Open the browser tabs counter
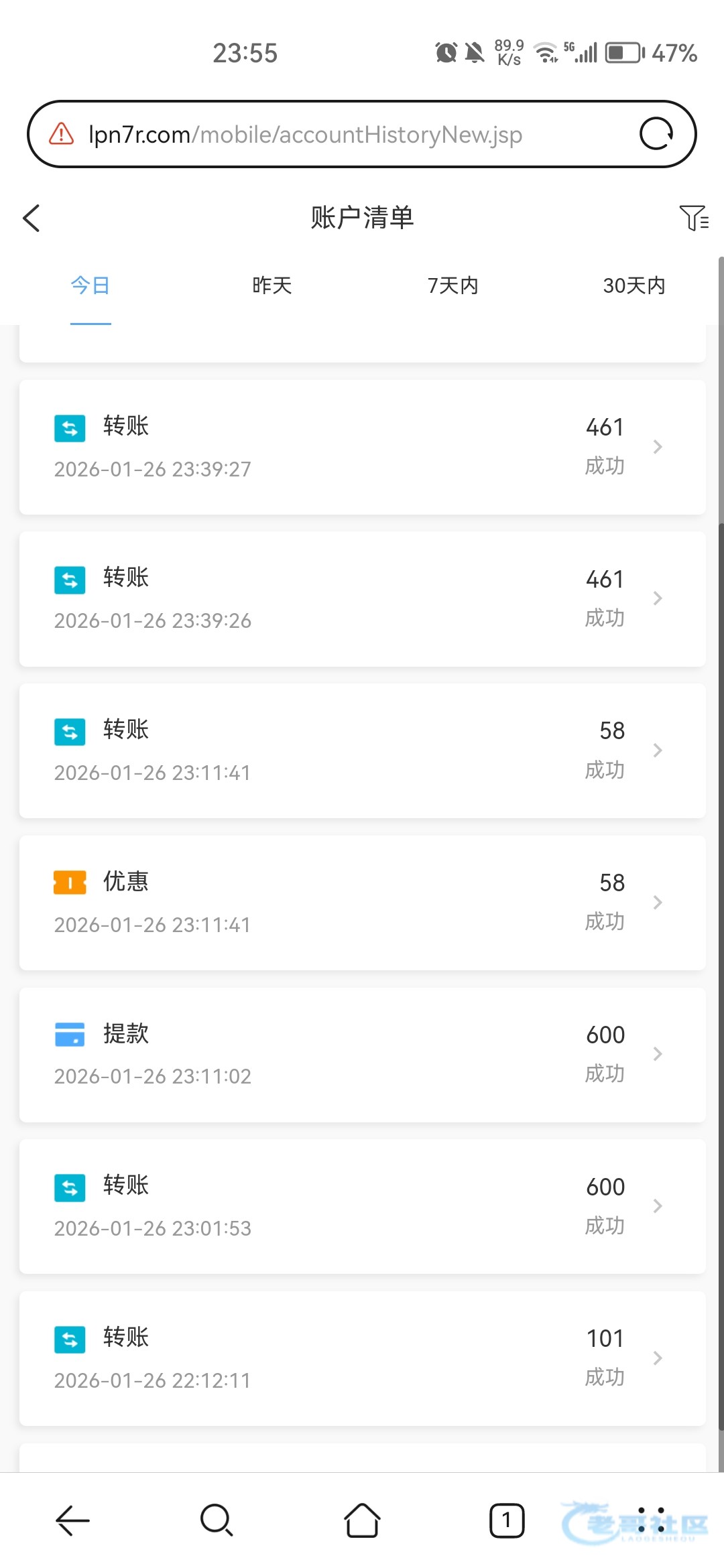Screen dimensions: 724x1568 507,1520
